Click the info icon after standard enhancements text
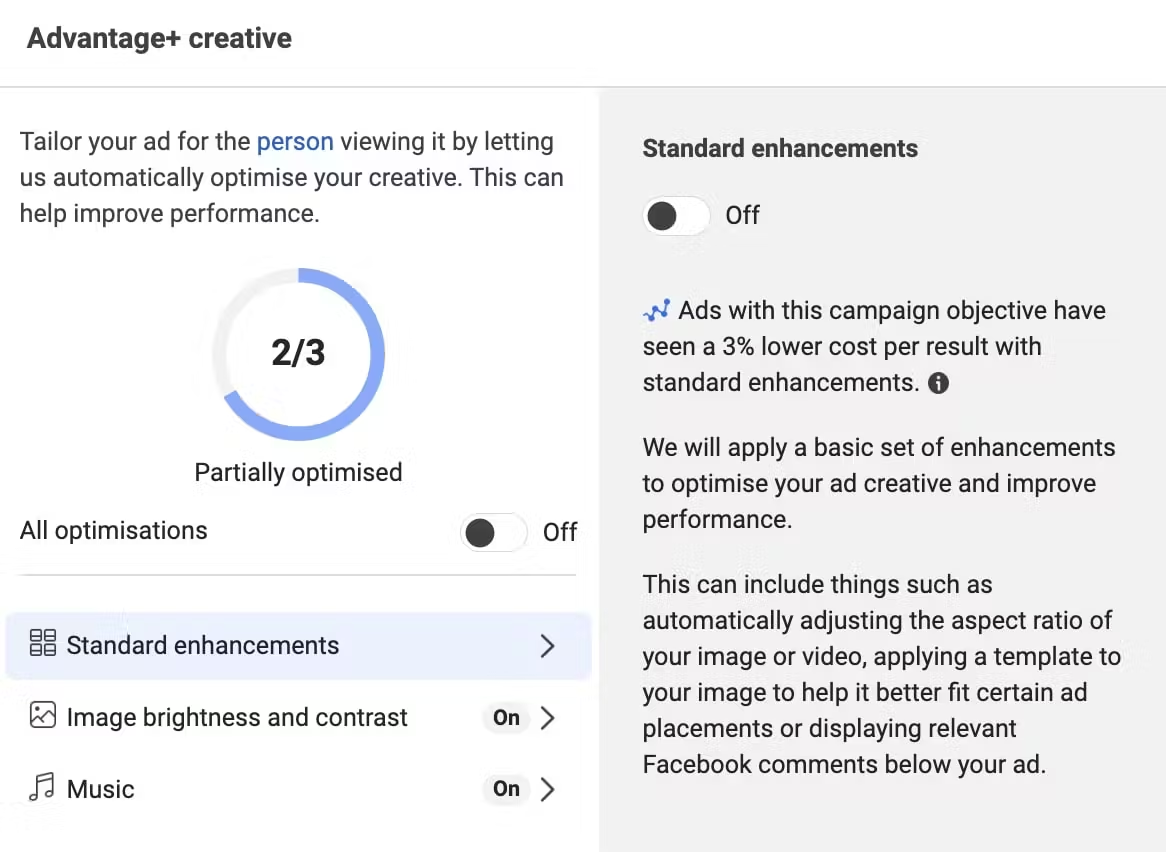The image size is (1166, 852). tap(938, 383)
